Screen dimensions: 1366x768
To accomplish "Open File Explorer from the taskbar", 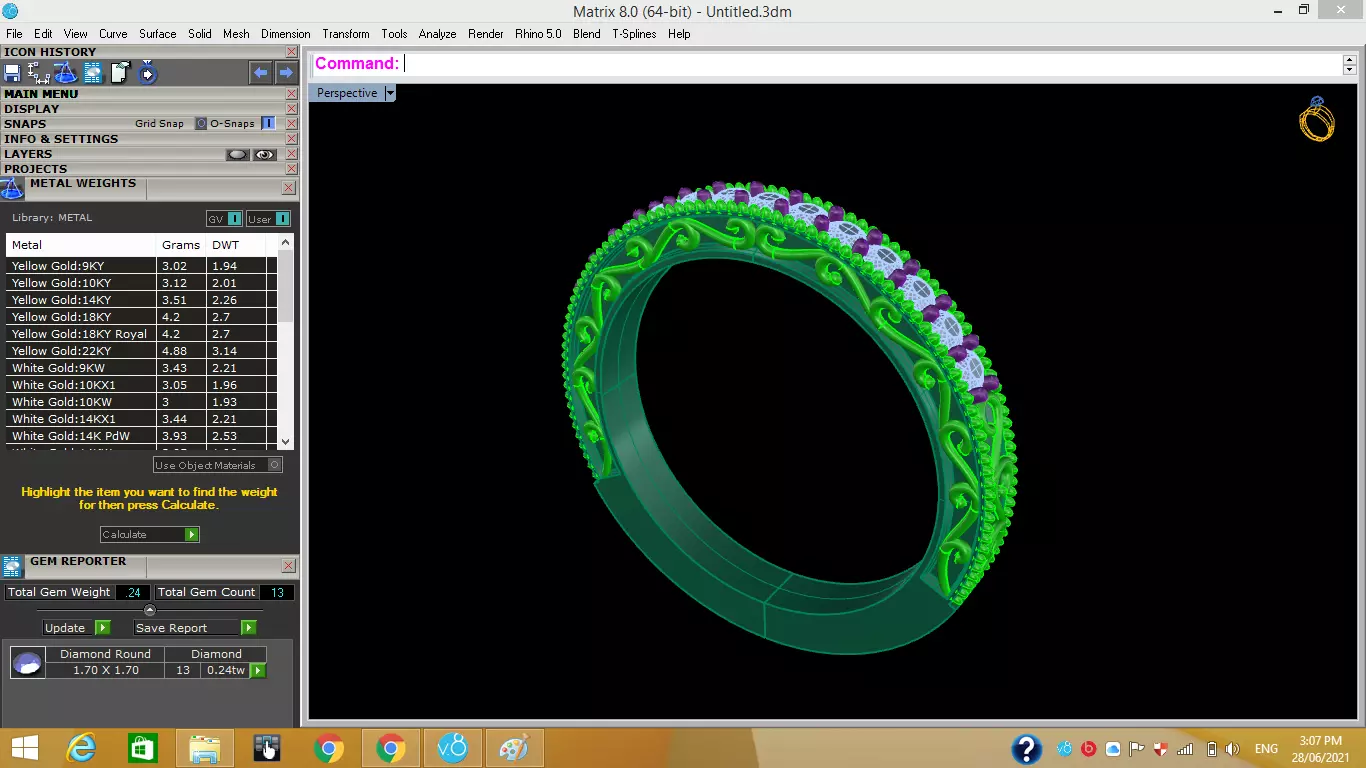I will 205,748.
